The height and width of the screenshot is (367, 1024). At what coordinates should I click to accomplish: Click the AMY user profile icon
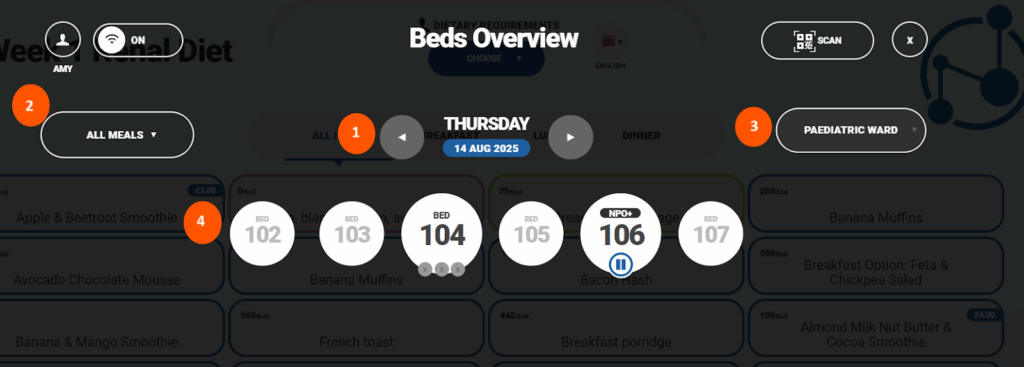point(63,39)
